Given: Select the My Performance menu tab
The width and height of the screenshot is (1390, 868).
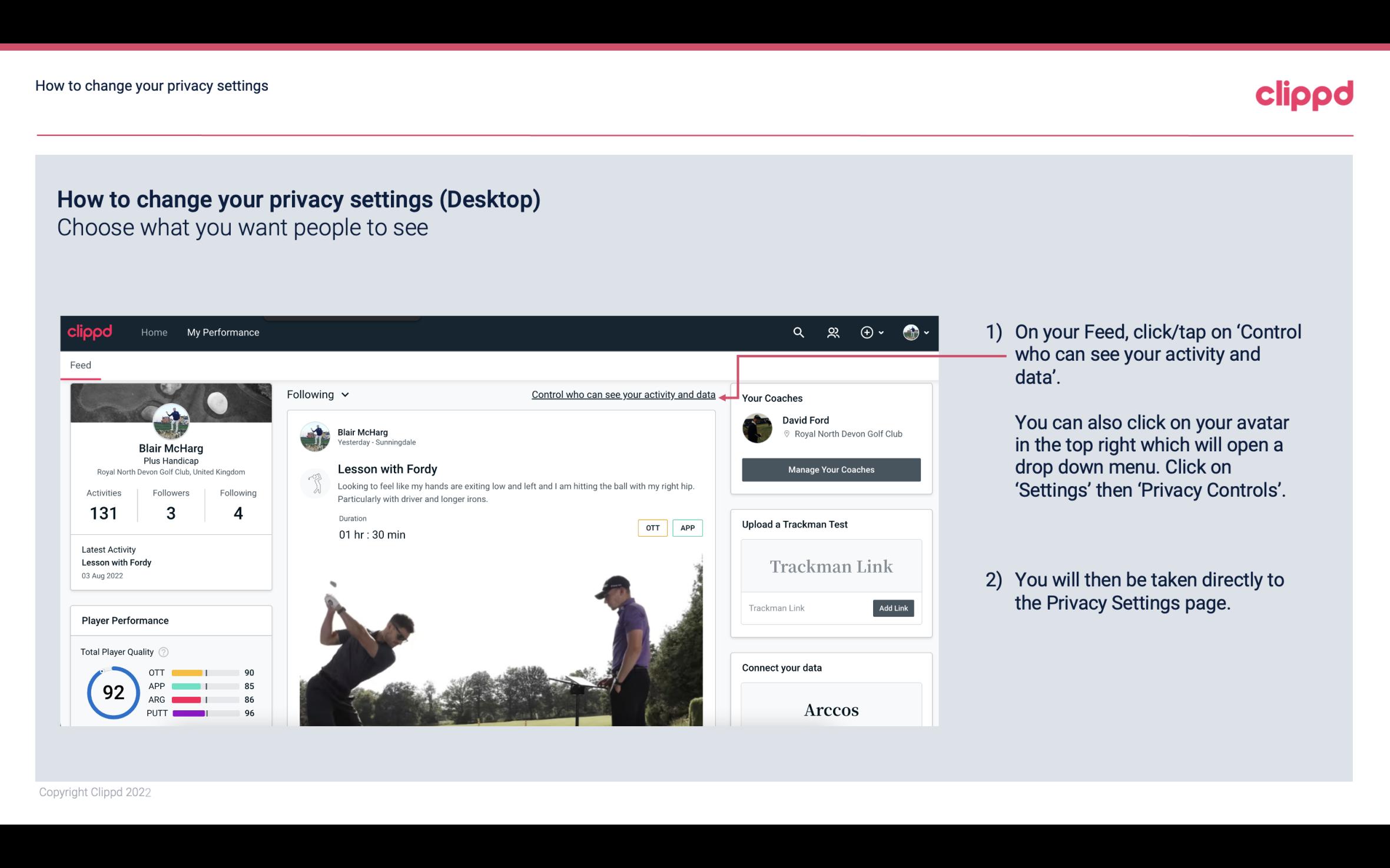Looking at the screenshot, I should pos(222,332).
